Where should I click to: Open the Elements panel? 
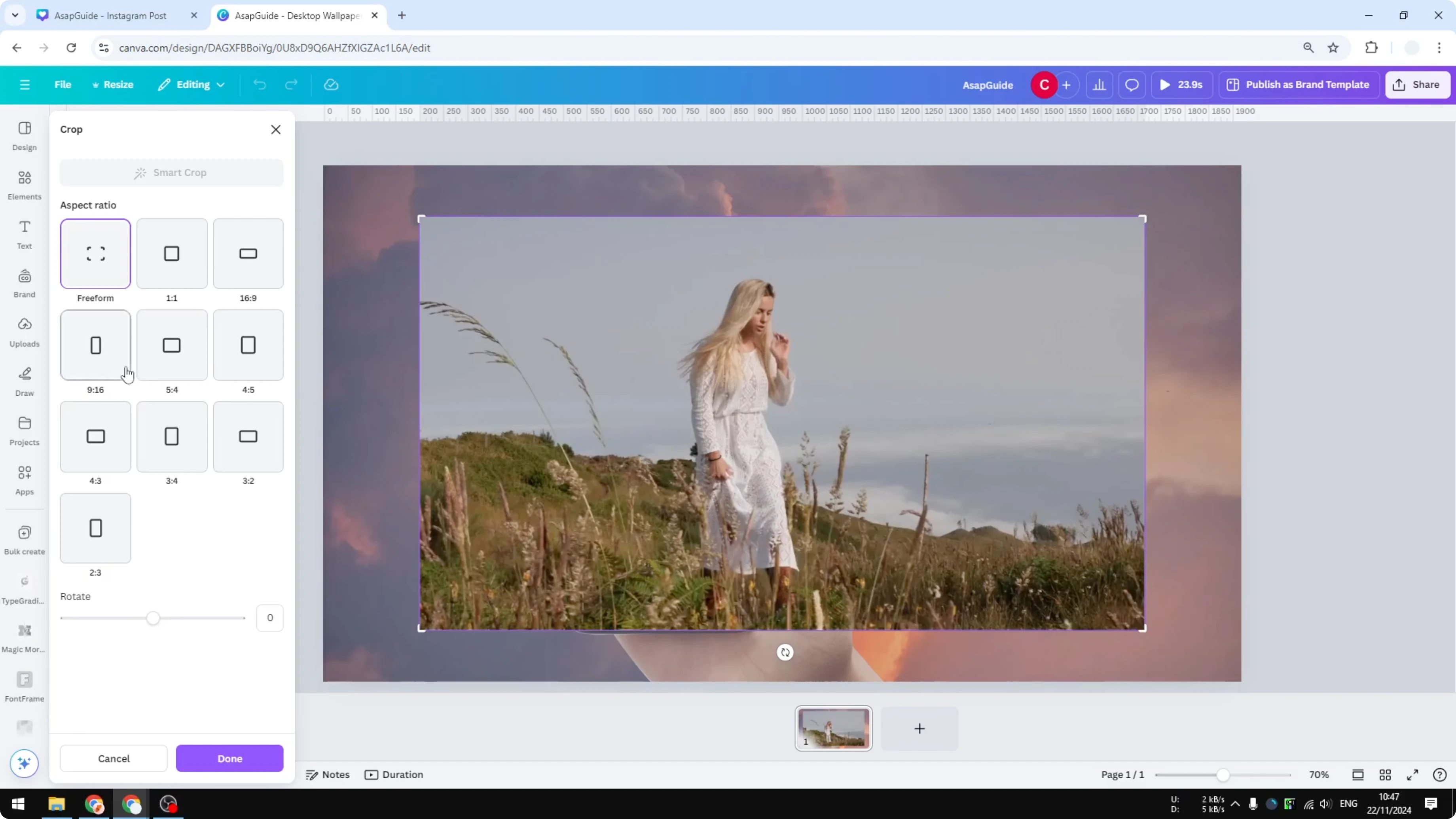point(24,184)
